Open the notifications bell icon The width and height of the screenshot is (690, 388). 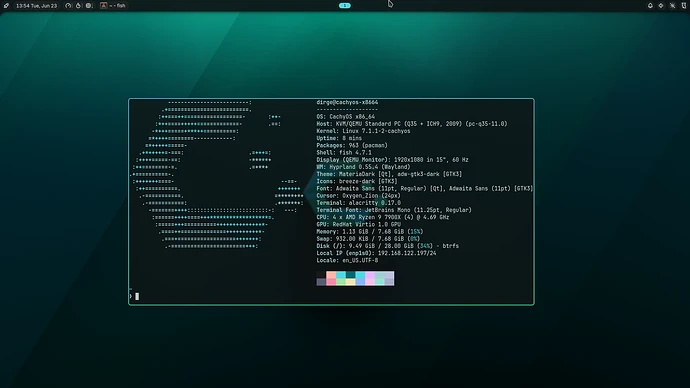pyautogui.click(x=650, y=6)
